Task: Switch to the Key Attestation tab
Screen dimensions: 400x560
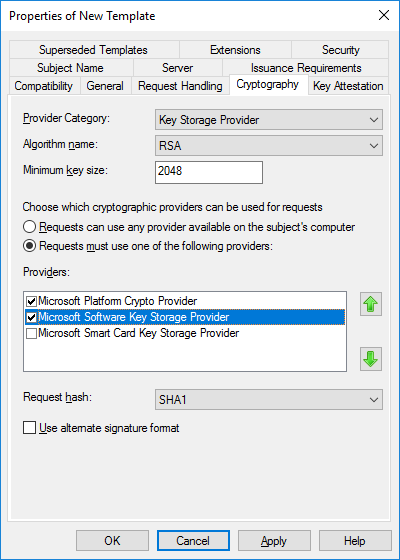Action: pyautogui.click(x=348, y=86)
